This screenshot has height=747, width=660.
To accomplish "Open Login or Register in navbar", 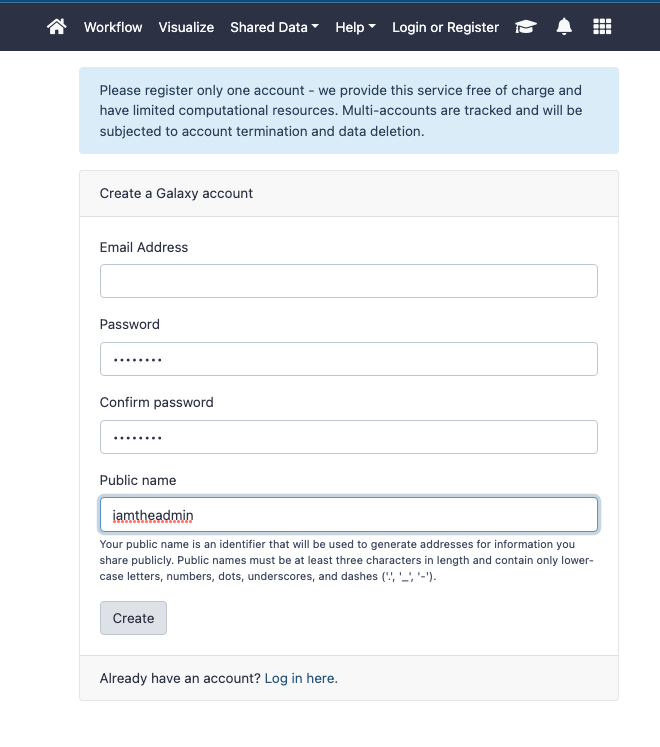I will 446,27.
